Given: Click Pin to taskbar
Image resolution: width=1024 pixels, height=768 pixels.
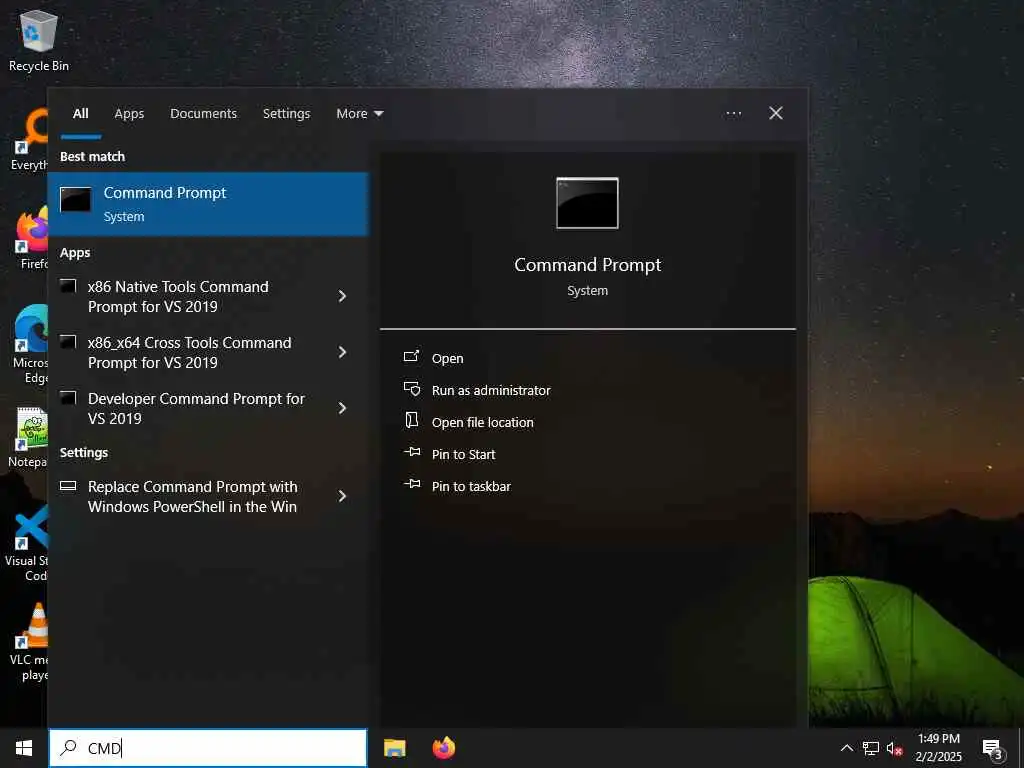Looking at the screenshot, I should coord(471,487).
